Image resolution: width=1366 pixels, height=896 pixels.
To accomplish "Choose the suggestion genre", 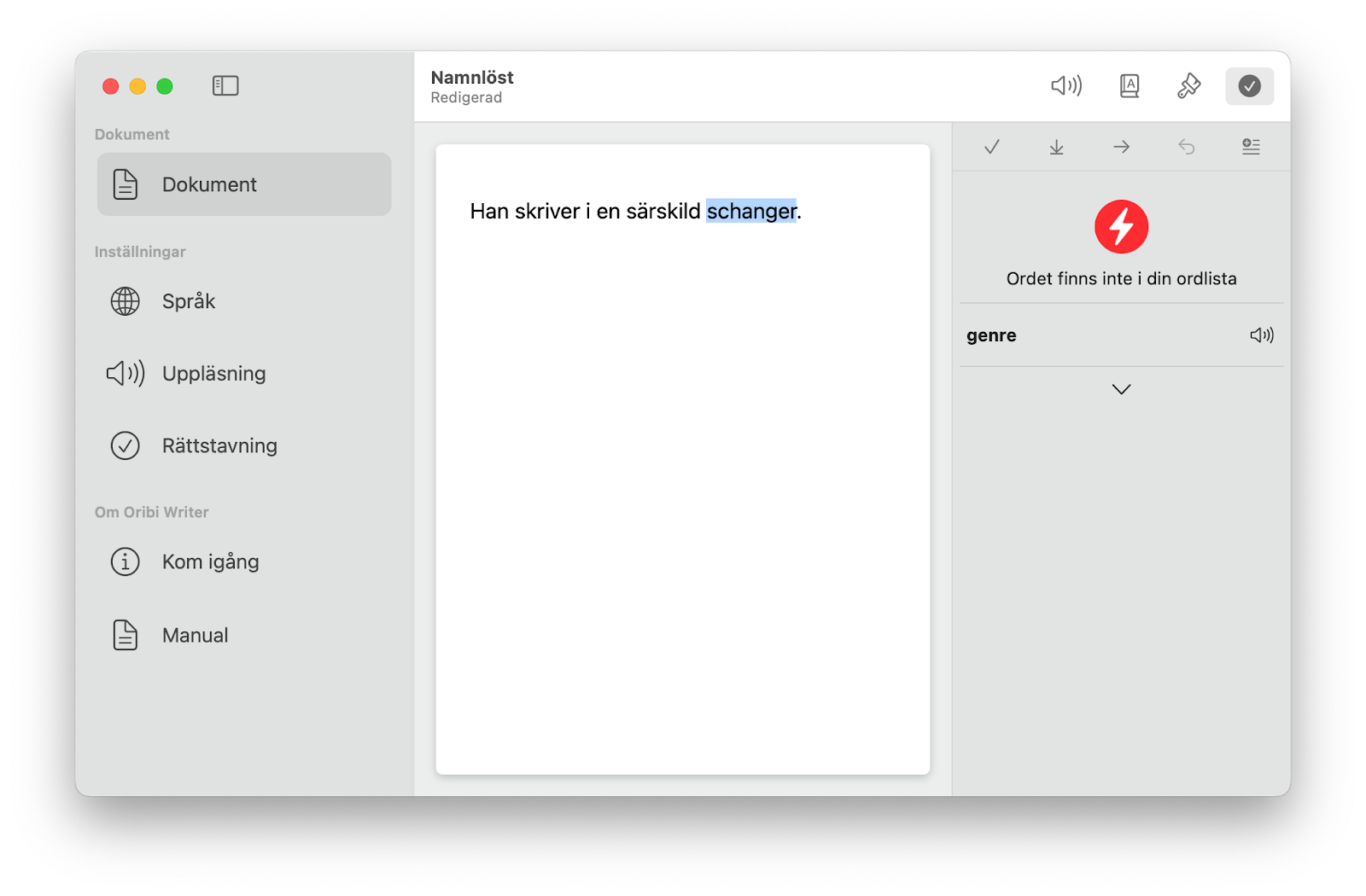I will tap(1121, 335).
